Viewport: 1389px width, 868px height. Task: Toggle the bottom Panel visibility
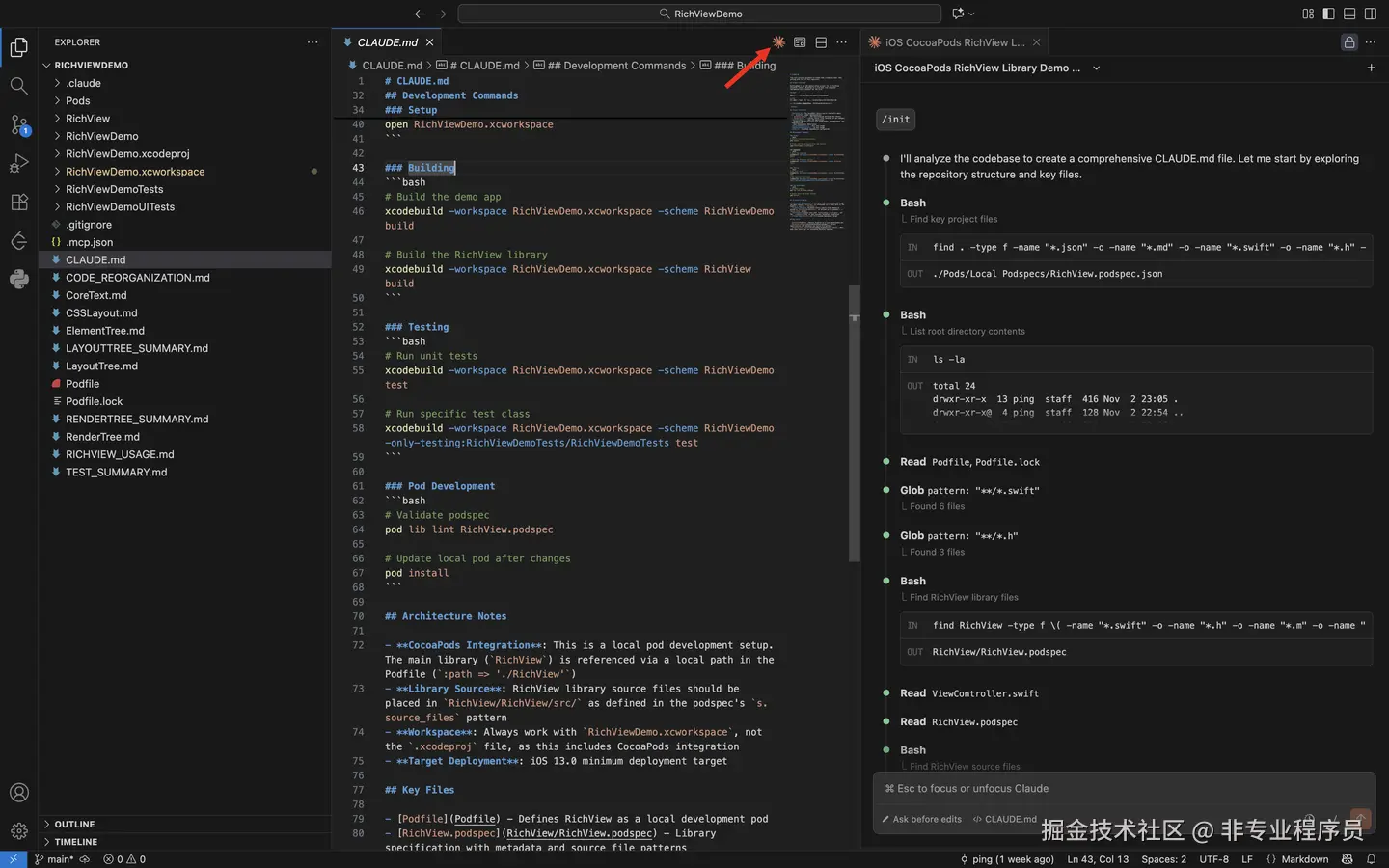tap(1349, 14)
